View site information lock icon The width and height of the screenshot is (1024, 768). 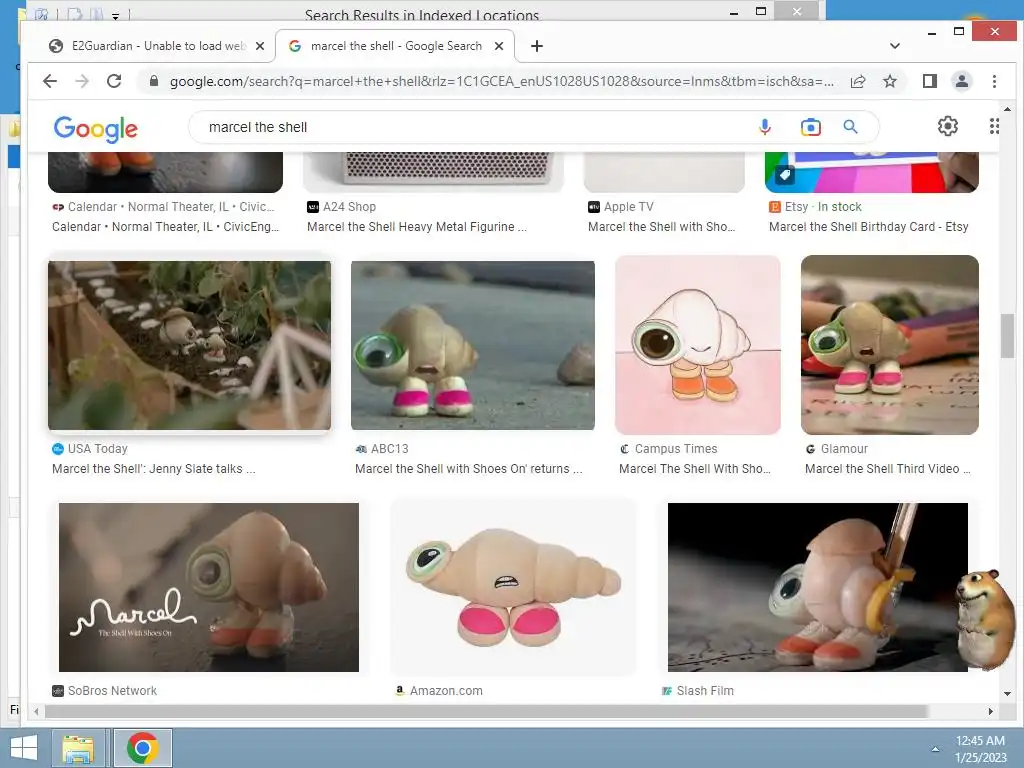point(153,81)
